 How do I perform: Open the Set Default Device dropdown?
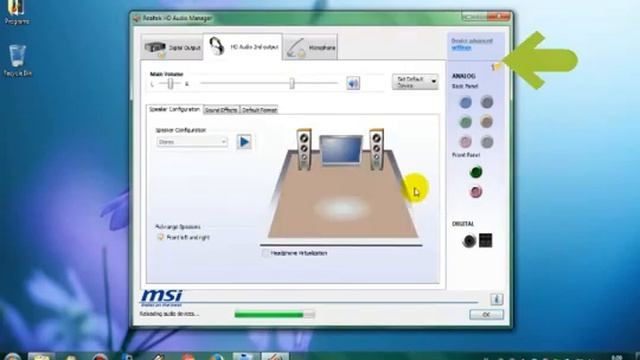pos(415,82)
